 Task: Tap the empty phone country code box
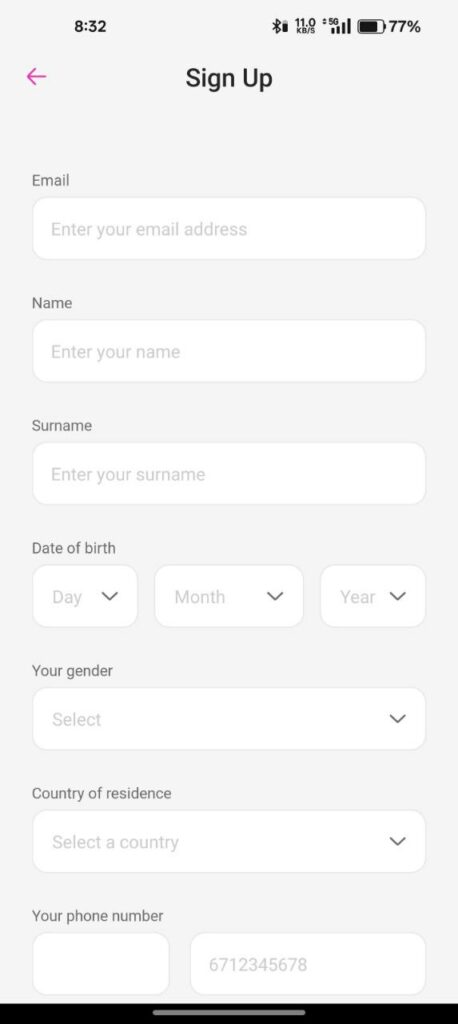(101, 964)
